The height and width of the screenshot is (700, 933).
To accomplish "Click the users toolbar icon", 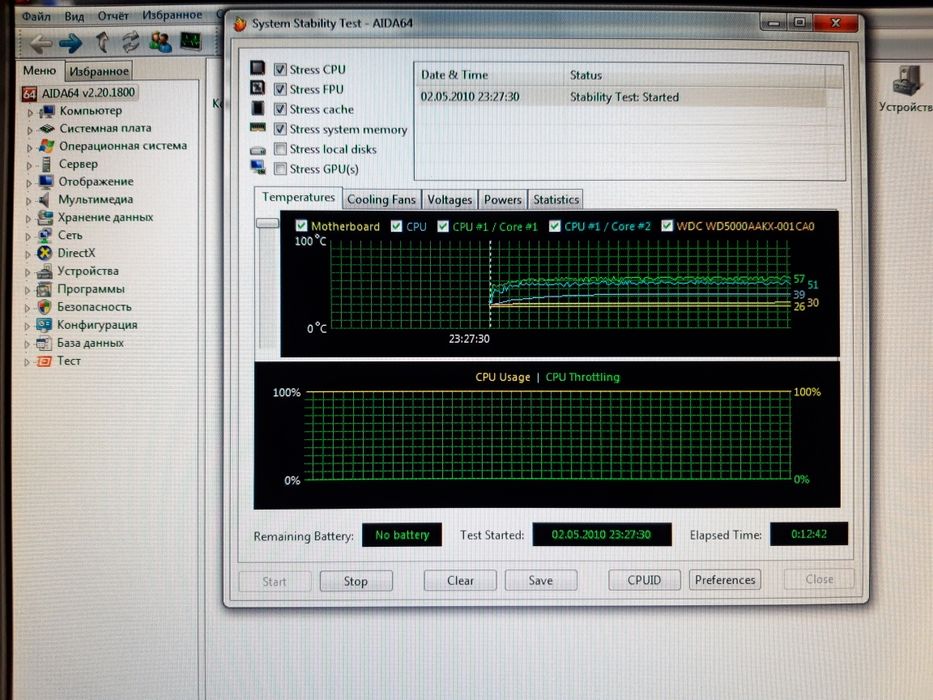I will click(x=161, y=42).
